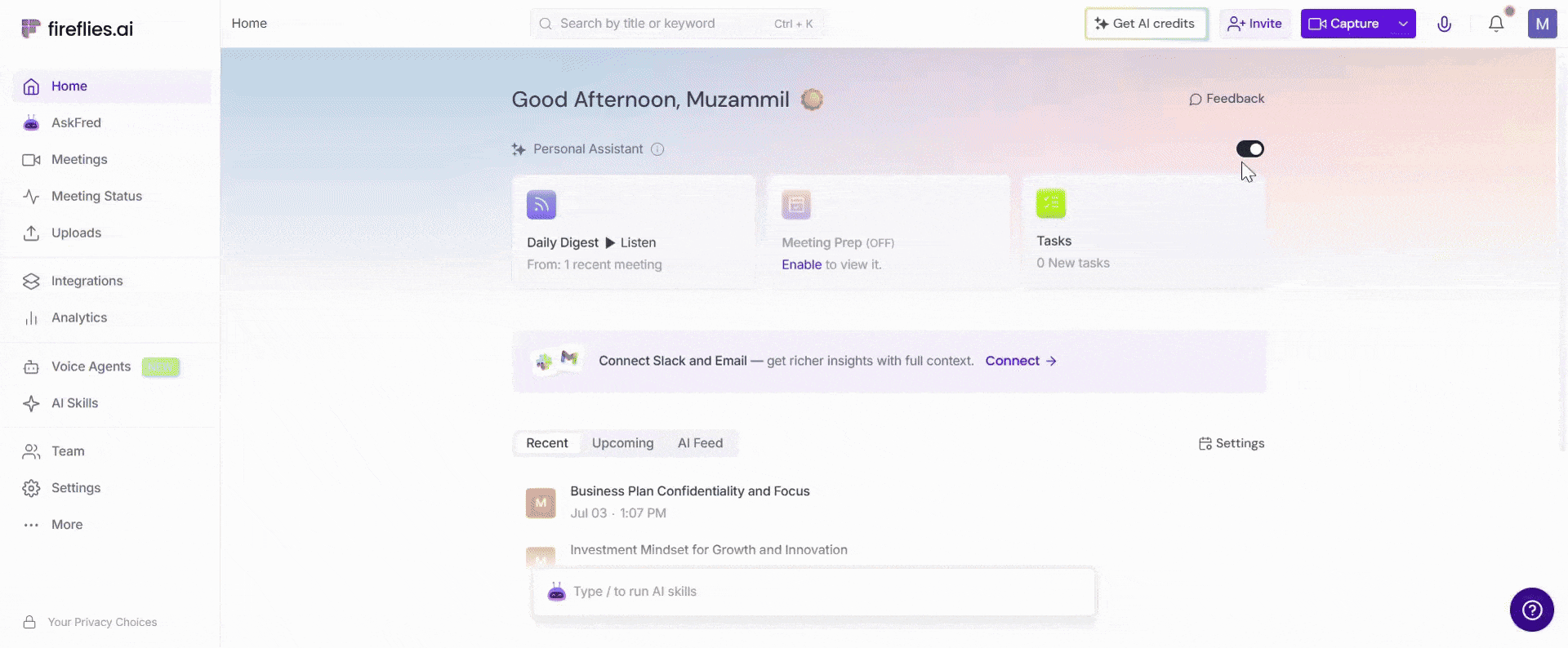Click the Personal Assistant info icon
The image size is (1568, 648).
tap(657, 149)
